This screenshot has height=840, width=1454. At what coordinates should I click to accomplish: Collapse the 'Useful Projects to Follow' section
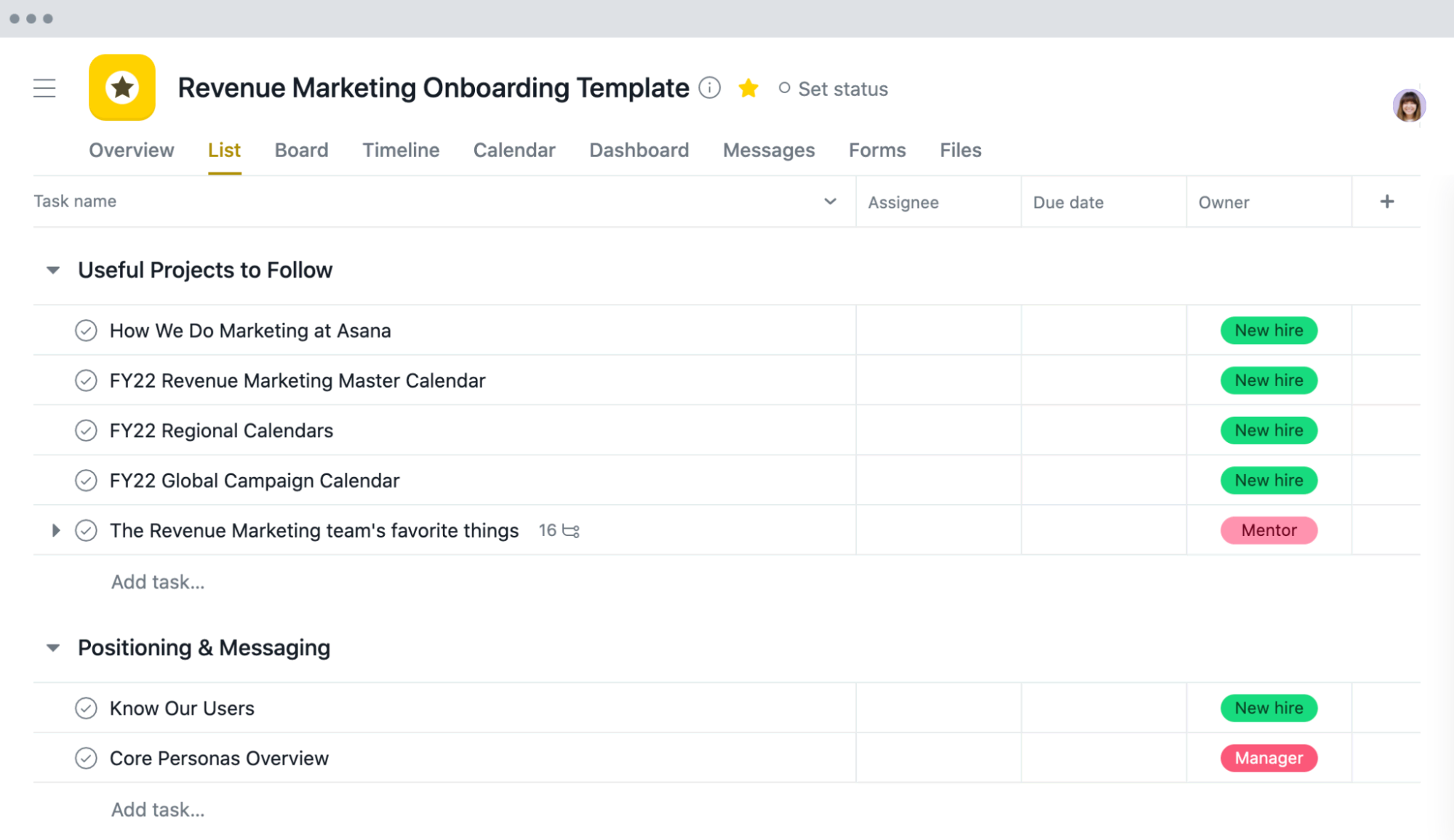[52, 269]
